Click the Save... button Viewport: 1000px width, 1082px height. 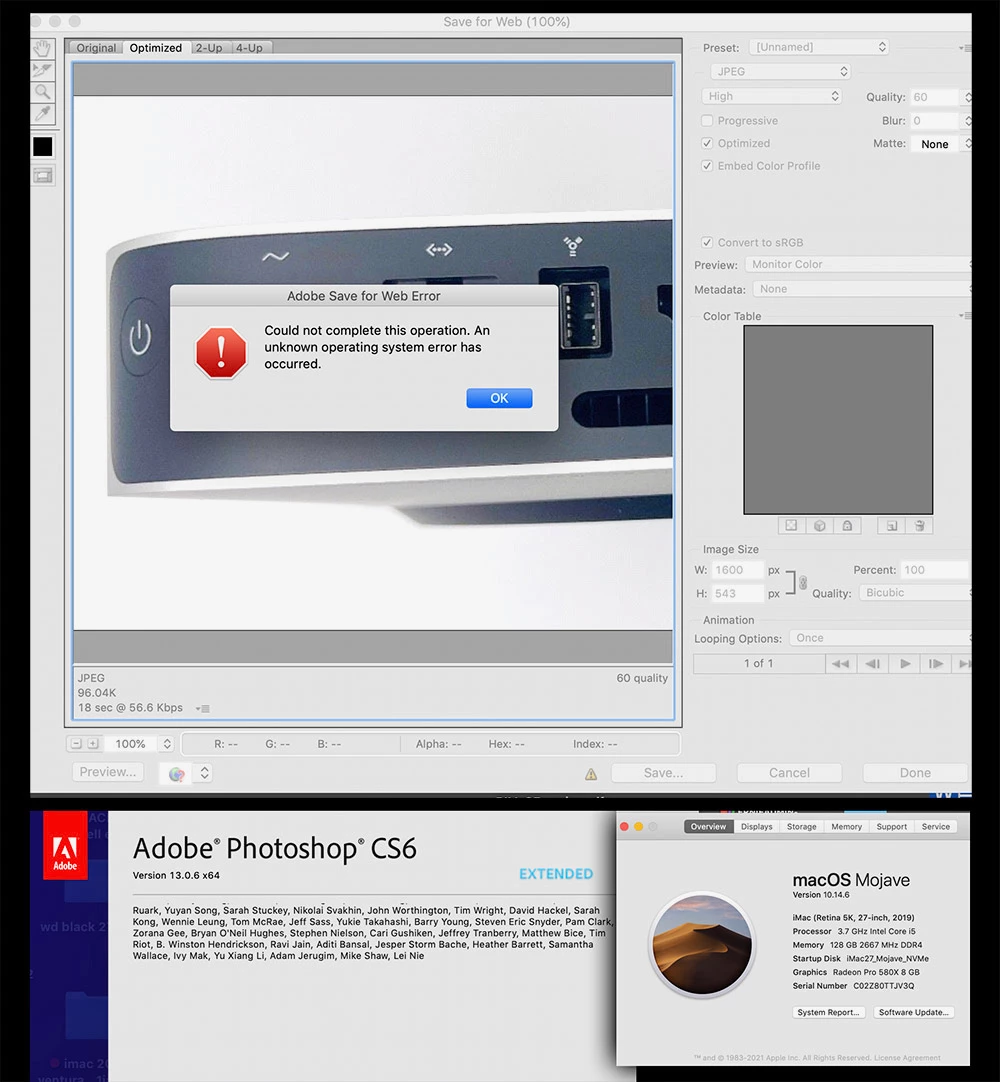[x=663, y=773]
